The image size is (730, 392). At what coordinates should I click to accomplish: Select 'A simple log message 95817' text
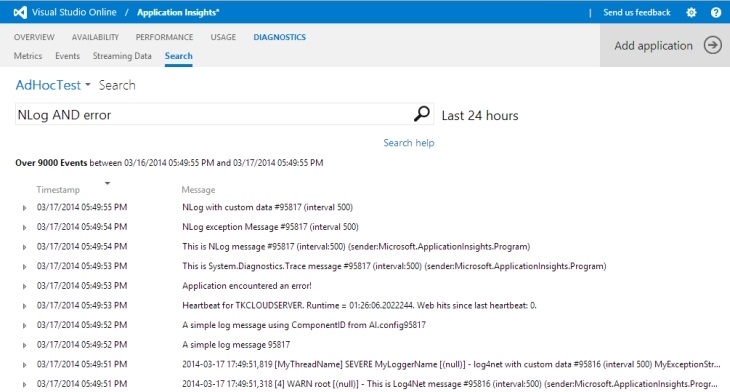(x=236, y=345)
